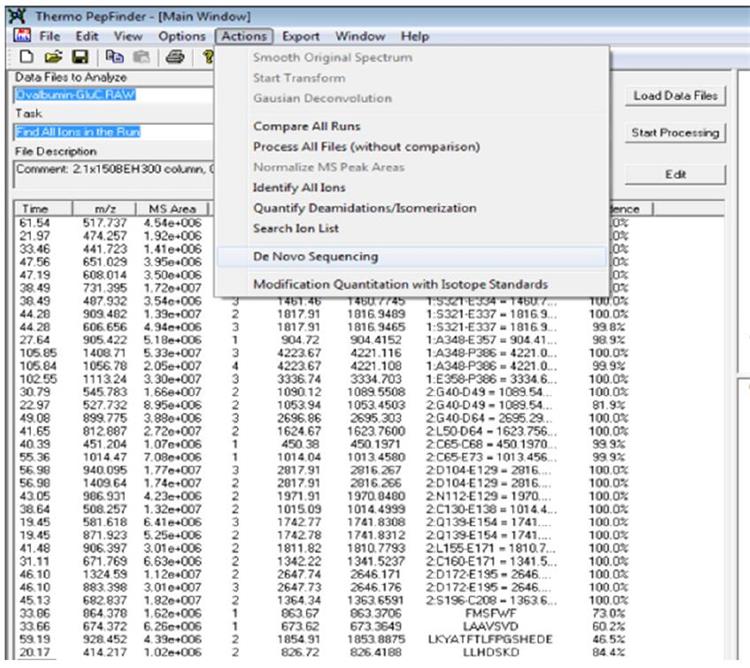The image size is (750, 668).
Task: Sort by the MS Area column header
Action: [x=172, y=209]
